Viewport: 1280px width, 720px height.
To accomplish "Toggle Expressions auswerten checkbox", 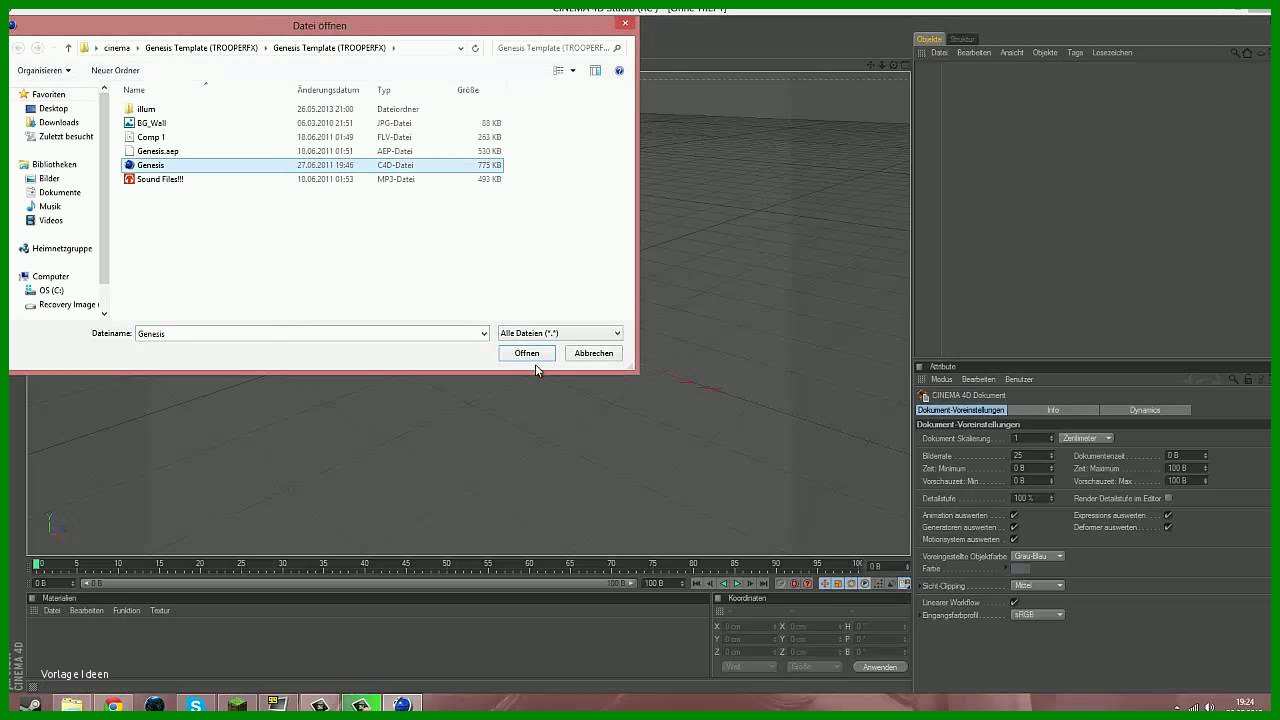I will (1168, 516).
